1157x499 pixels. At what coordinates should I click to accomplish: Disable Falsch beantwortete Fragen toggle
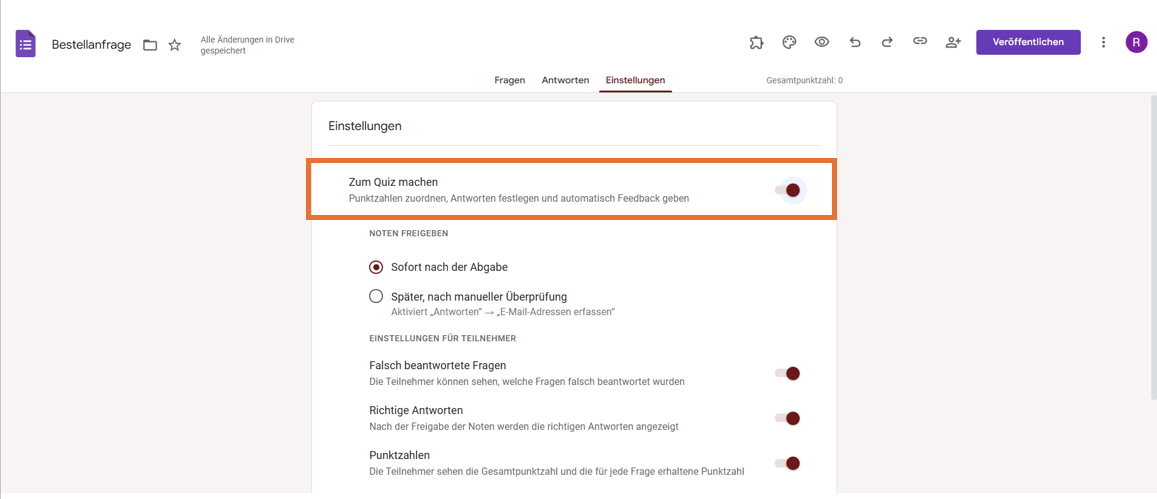click(x=787, y=373)
